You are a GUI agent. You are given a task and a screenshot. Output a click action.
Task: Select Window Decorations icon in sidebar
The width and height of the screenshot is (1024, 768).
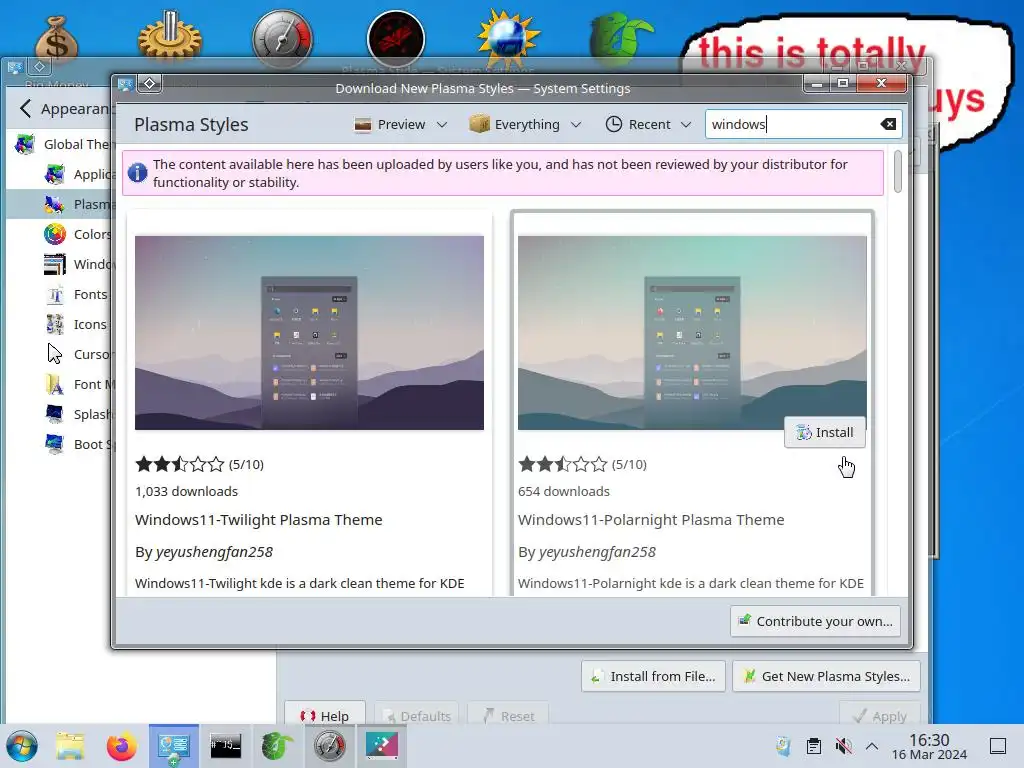tap(55, 264)
